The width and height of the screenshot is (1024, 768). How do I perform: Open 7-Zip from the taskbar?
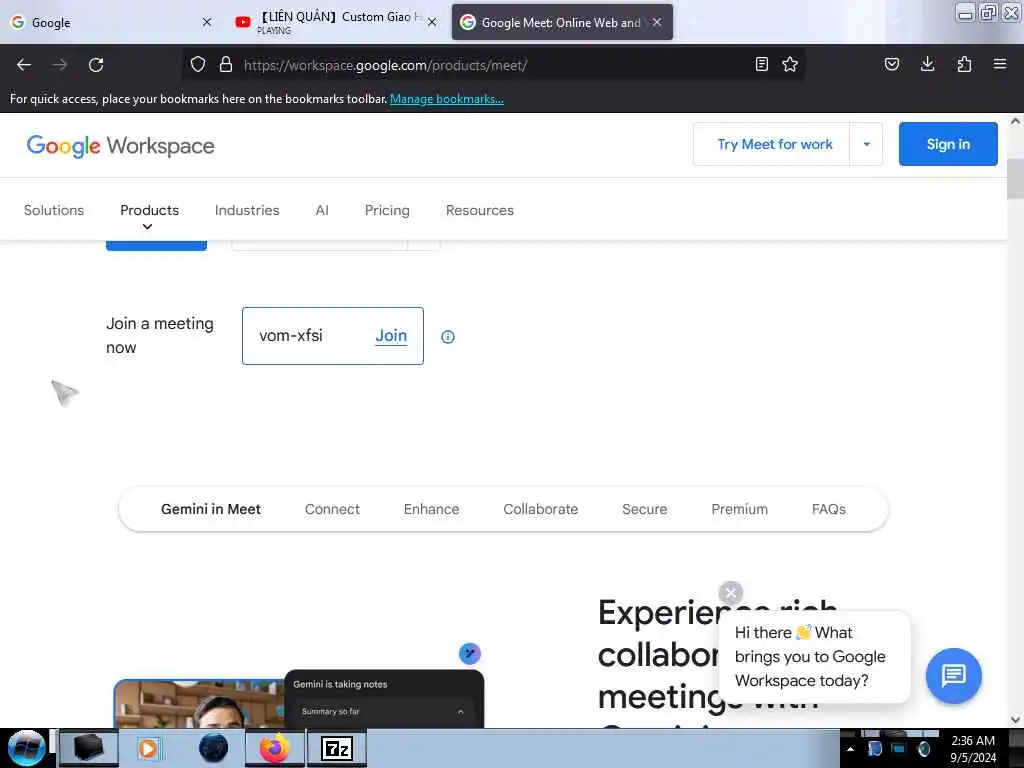[337, 748]
